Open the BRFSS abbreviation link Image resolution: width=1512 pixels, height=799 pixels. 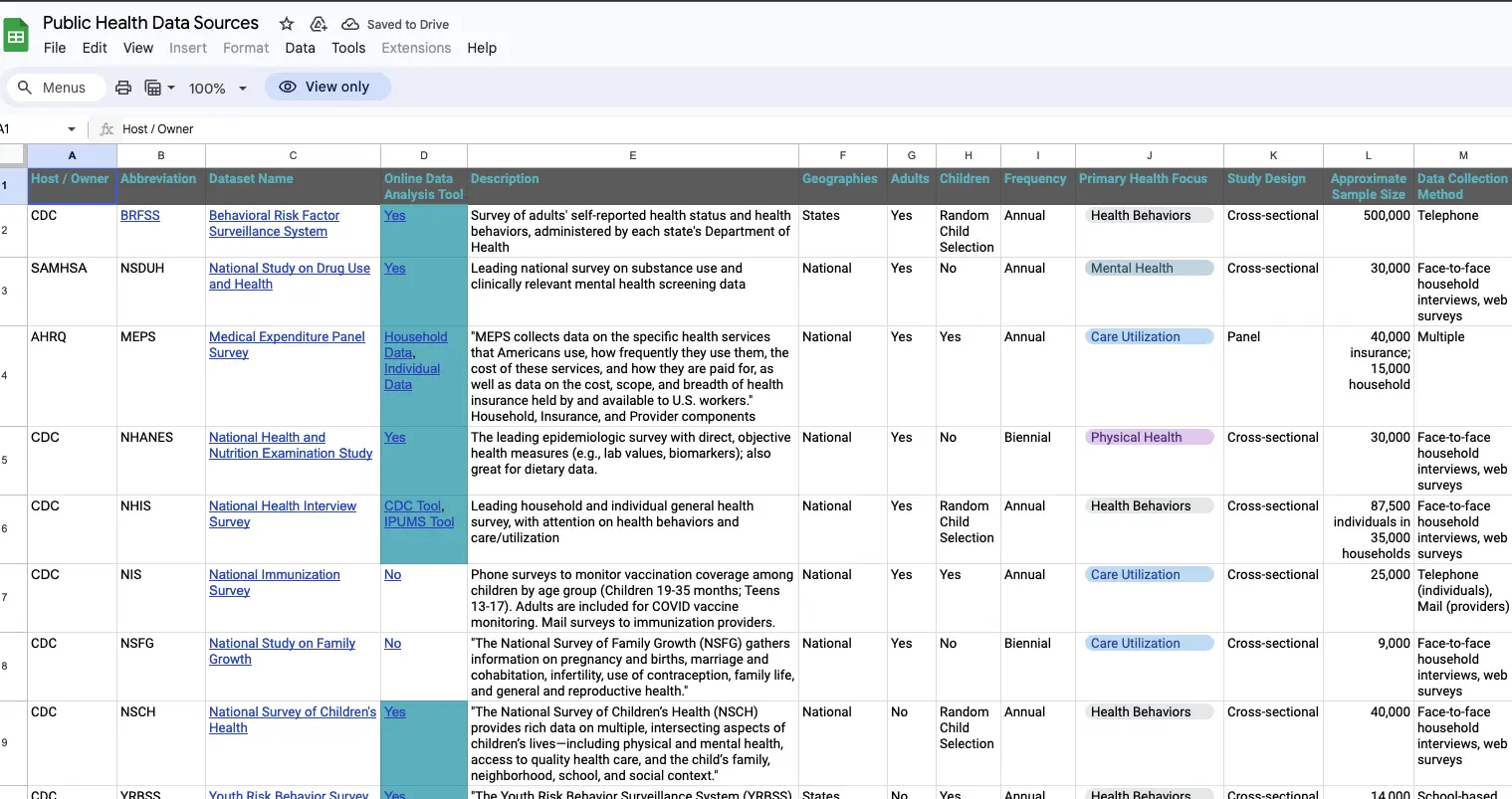coord(140,215)
